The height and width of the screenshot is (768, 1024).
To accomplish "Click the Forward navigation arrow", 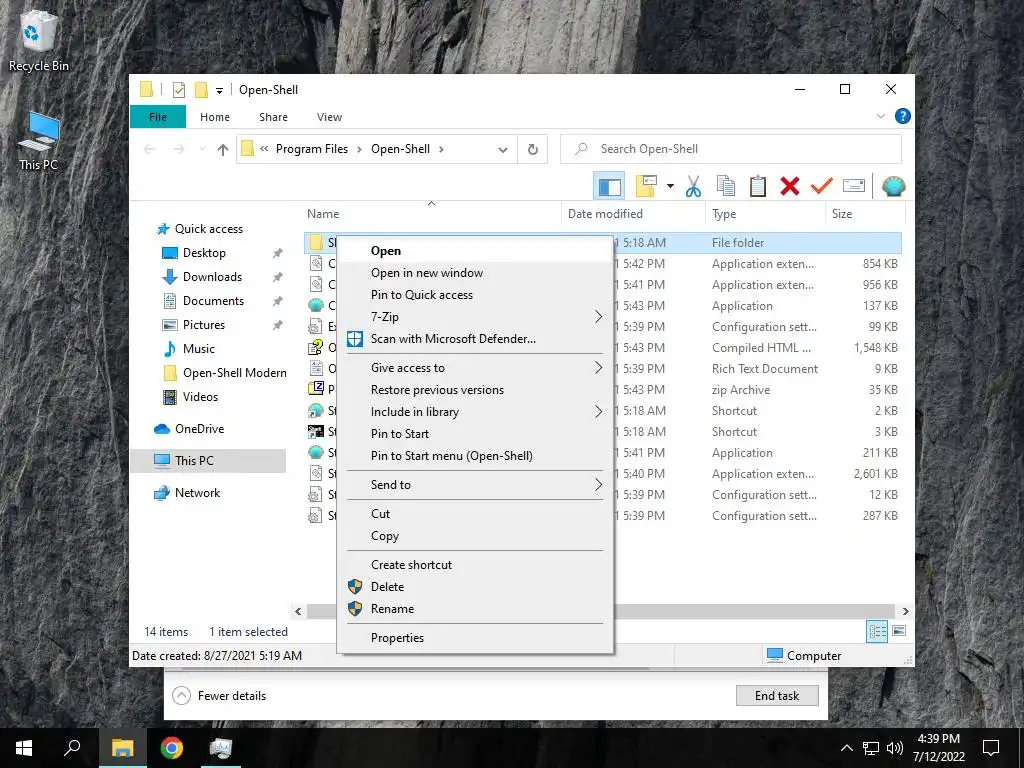I will point(178,150).
